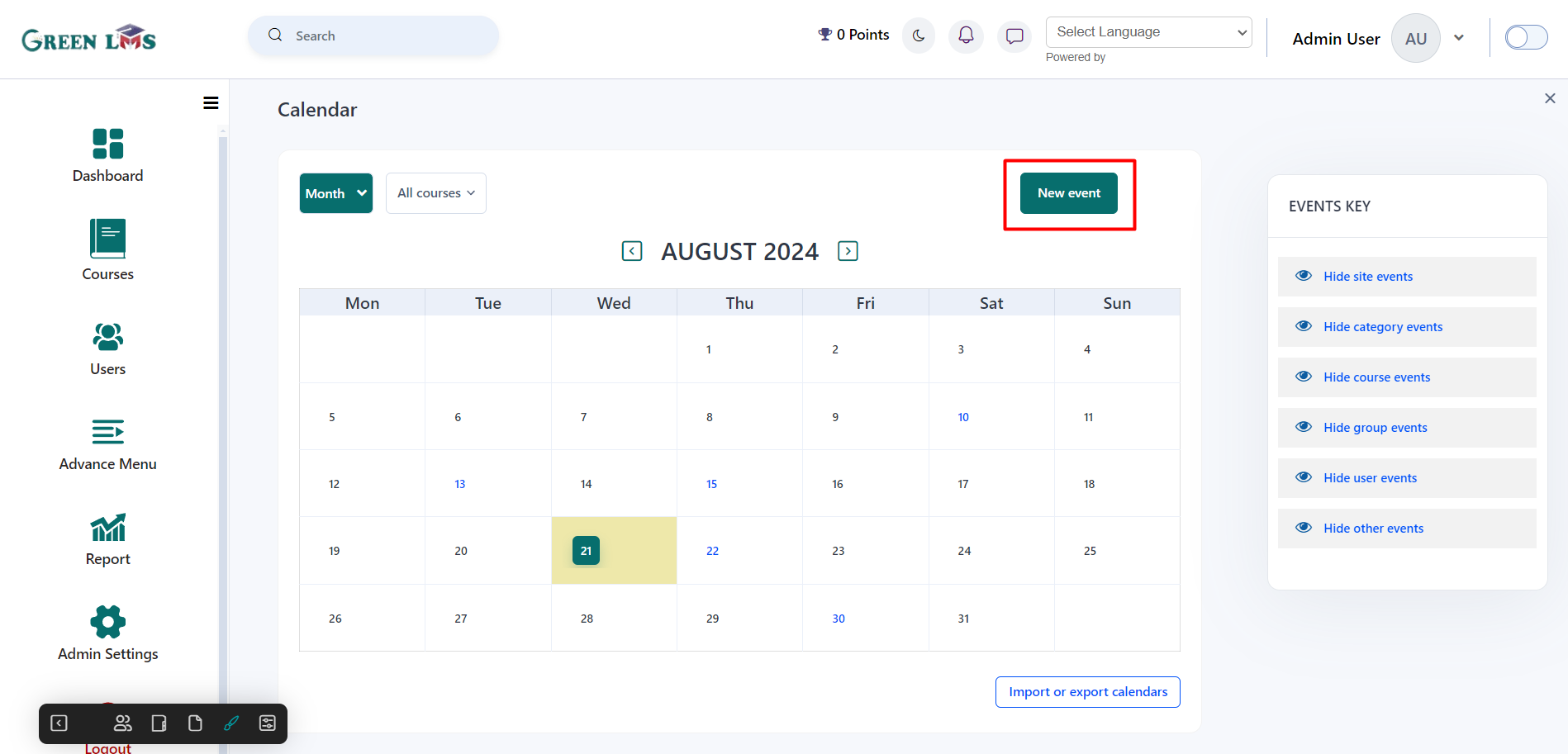
Task: Click the sliders icon in floating toolbar
Action: pyautogui.click(x=268, y=723)
